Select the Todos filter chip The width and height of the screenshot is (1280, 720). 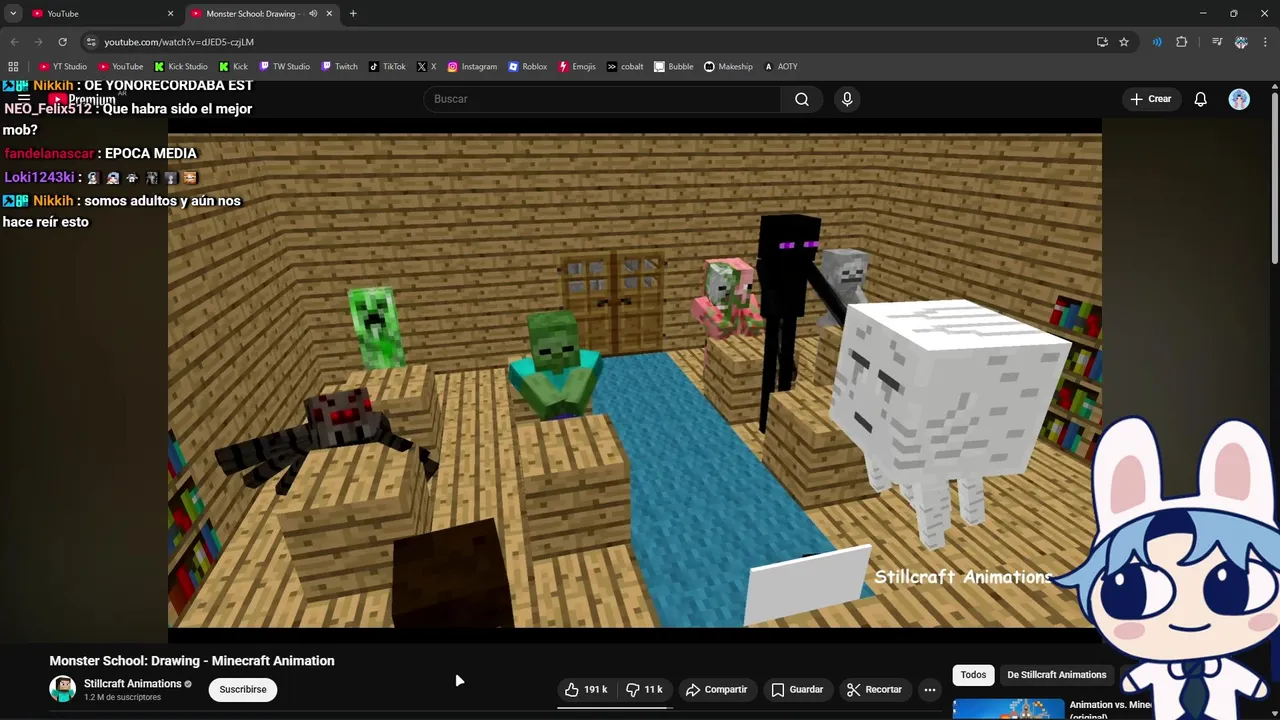coord(973,675)
